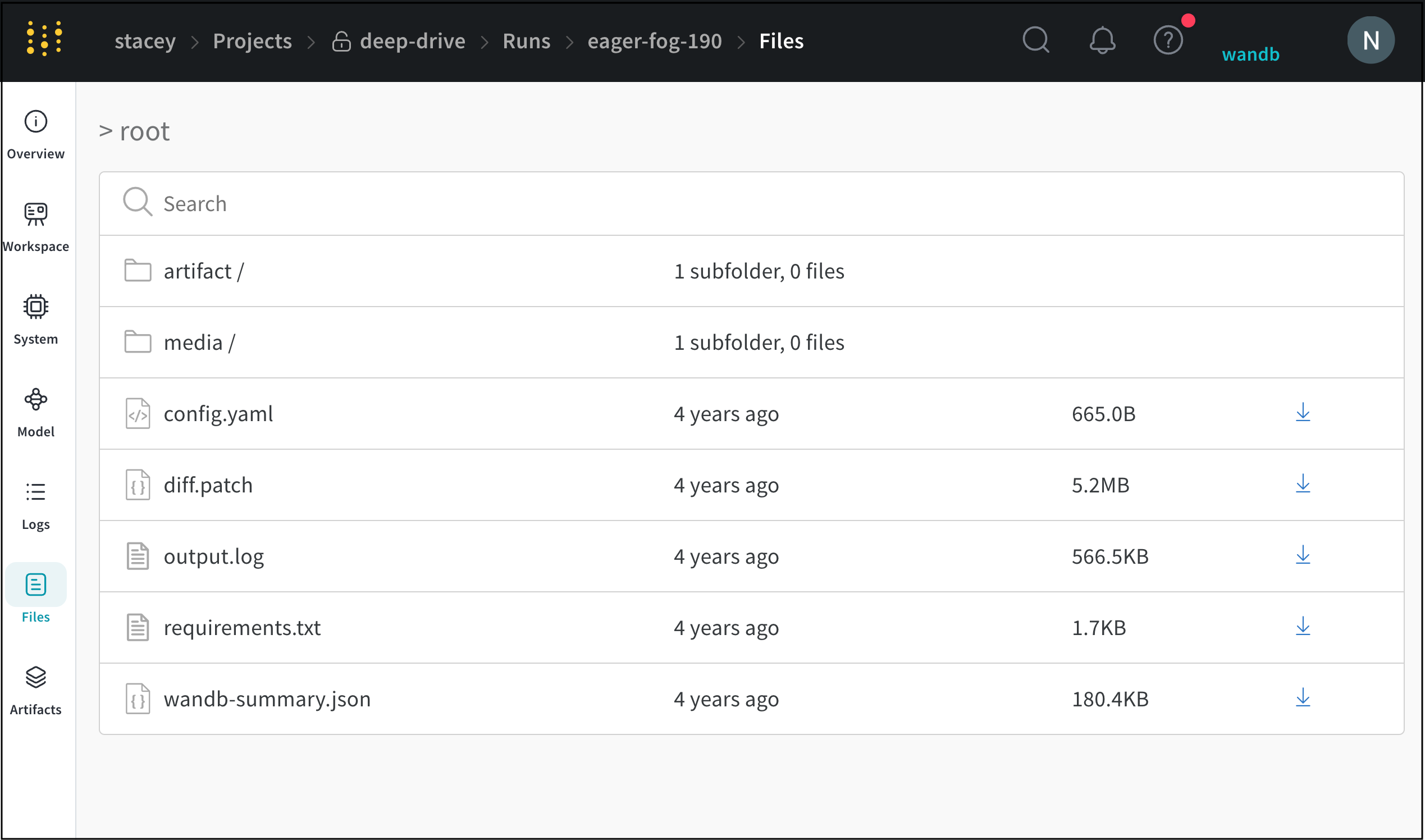Open the help menu with red notification dot

coord(1168,40)
